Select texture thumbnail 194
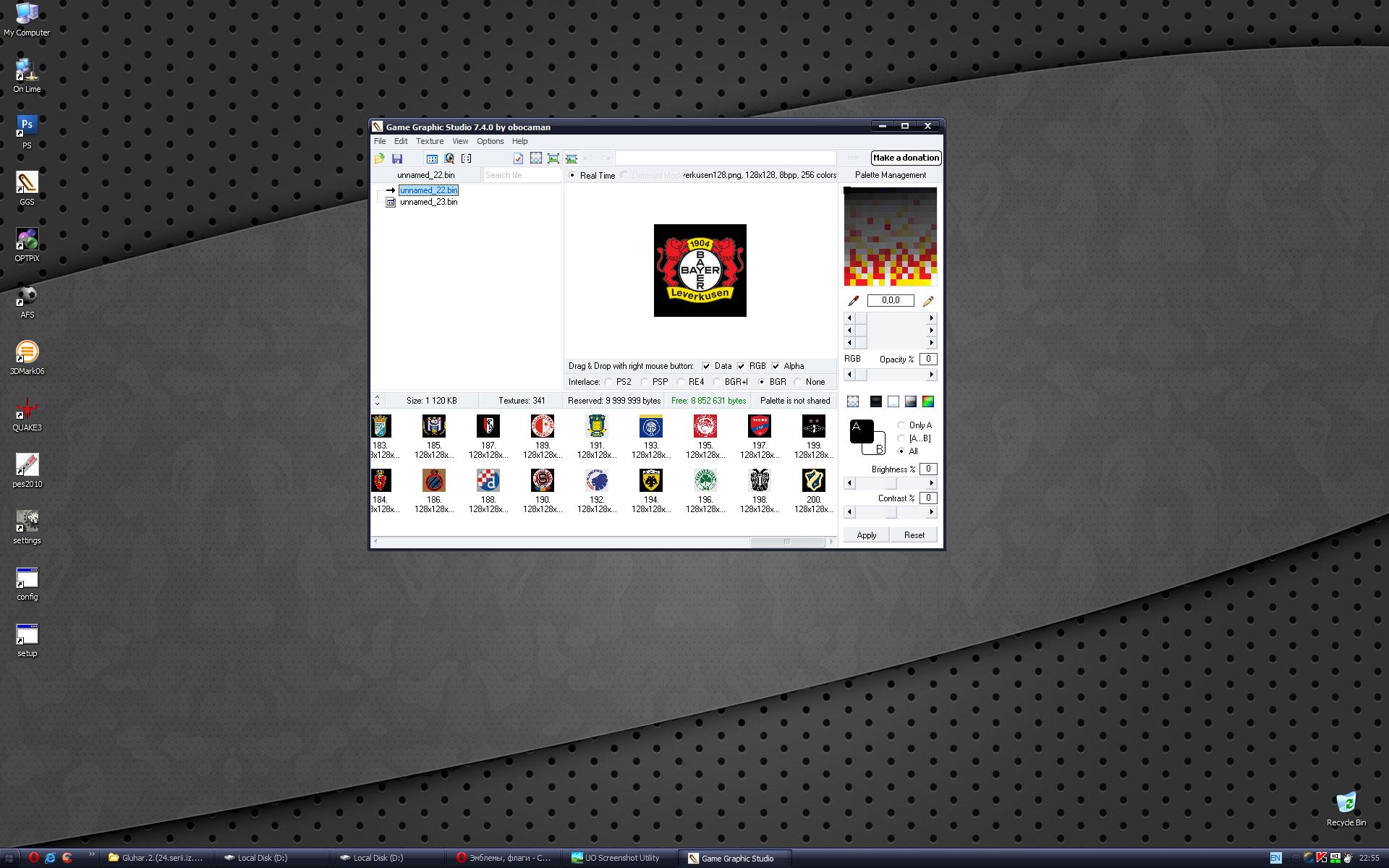 [651, 481]
